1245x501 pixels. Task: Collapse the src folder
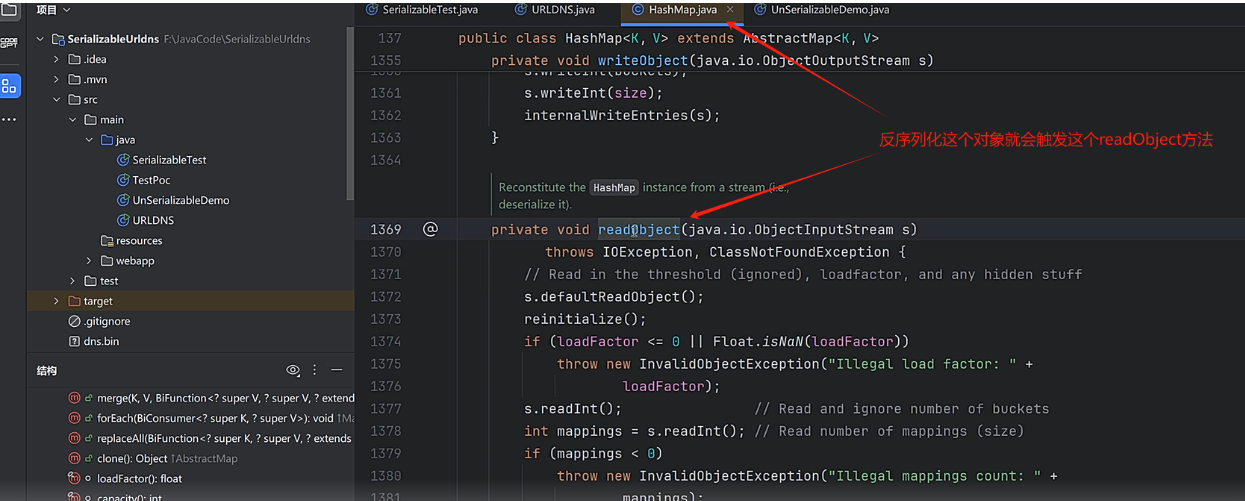(x=57, y=99)
